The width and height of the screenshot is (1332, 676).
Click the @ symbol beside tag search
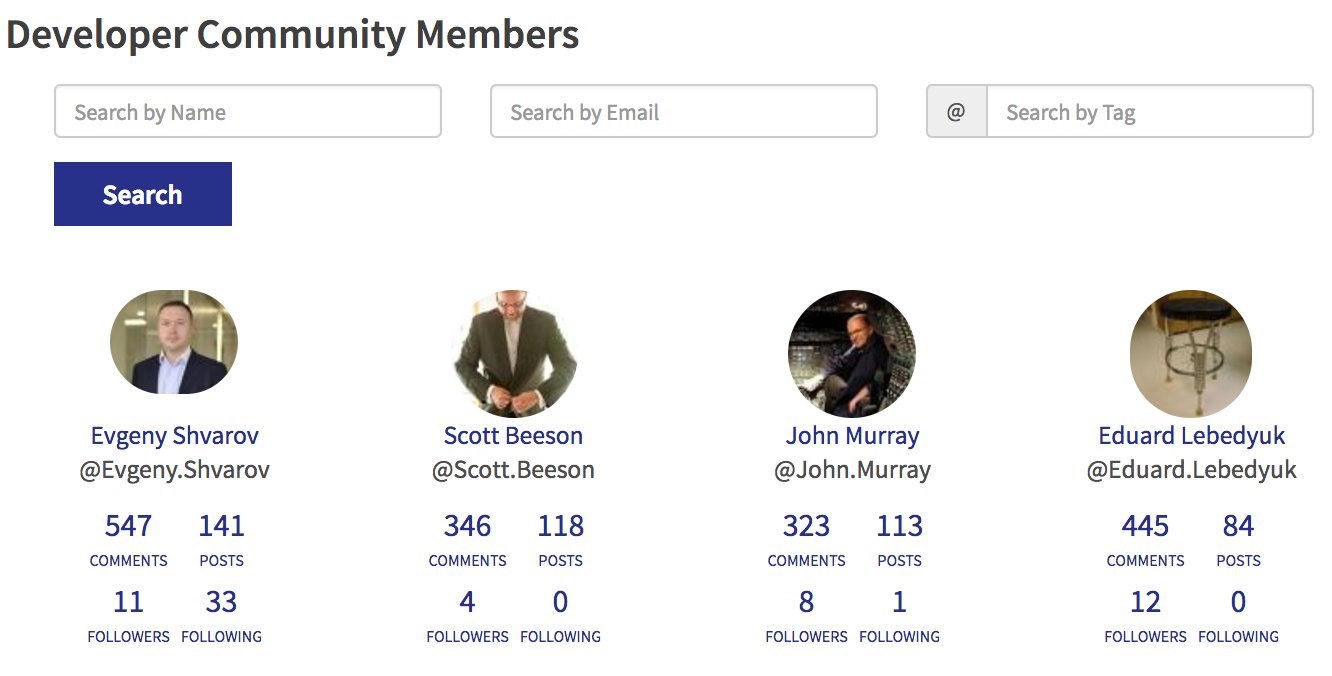[956, 111]
